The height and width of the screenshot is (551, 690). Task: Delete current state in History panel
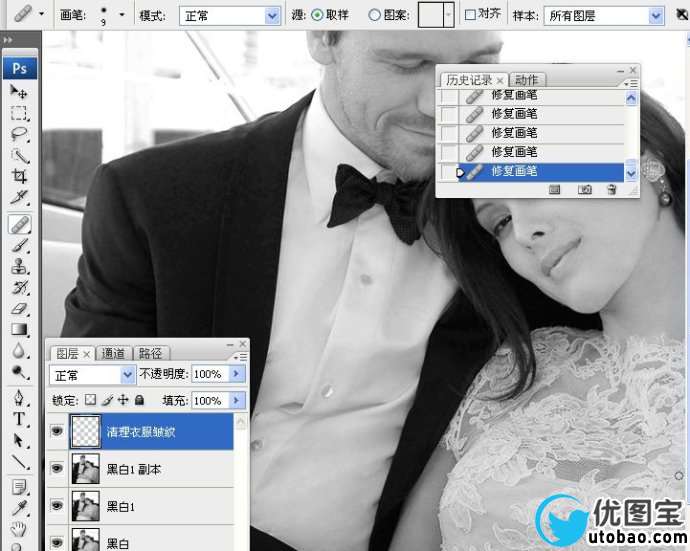click(612, 190)
